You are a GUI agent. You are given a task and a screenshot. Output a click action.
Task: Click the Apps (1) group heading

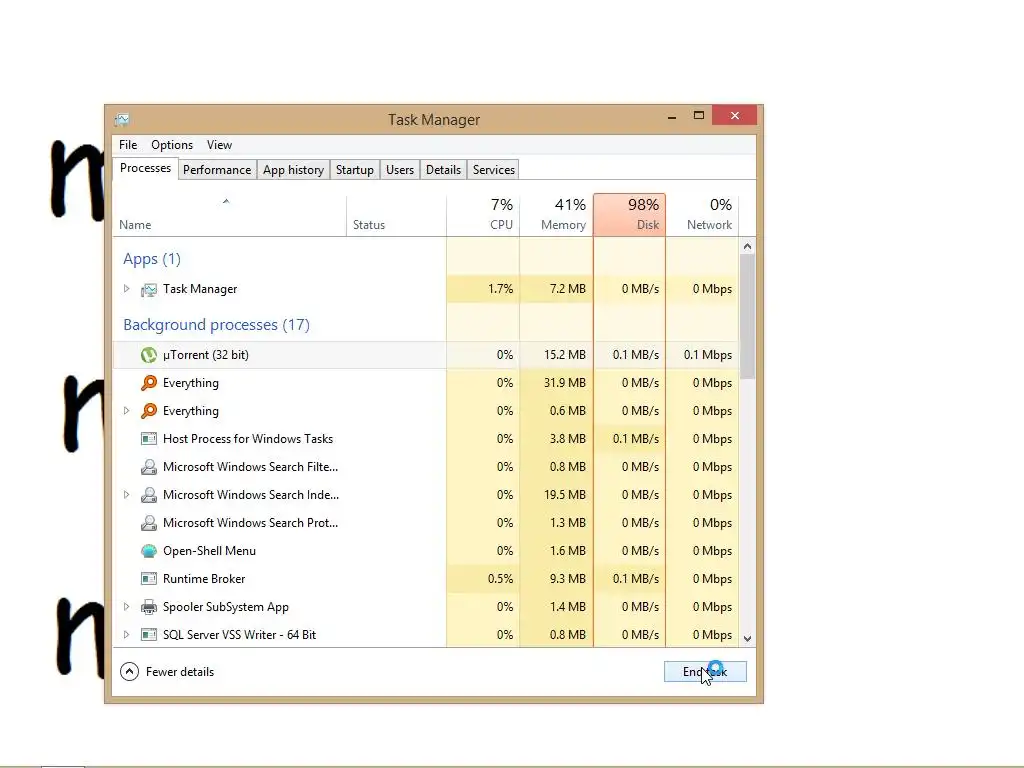coord(152,259)
